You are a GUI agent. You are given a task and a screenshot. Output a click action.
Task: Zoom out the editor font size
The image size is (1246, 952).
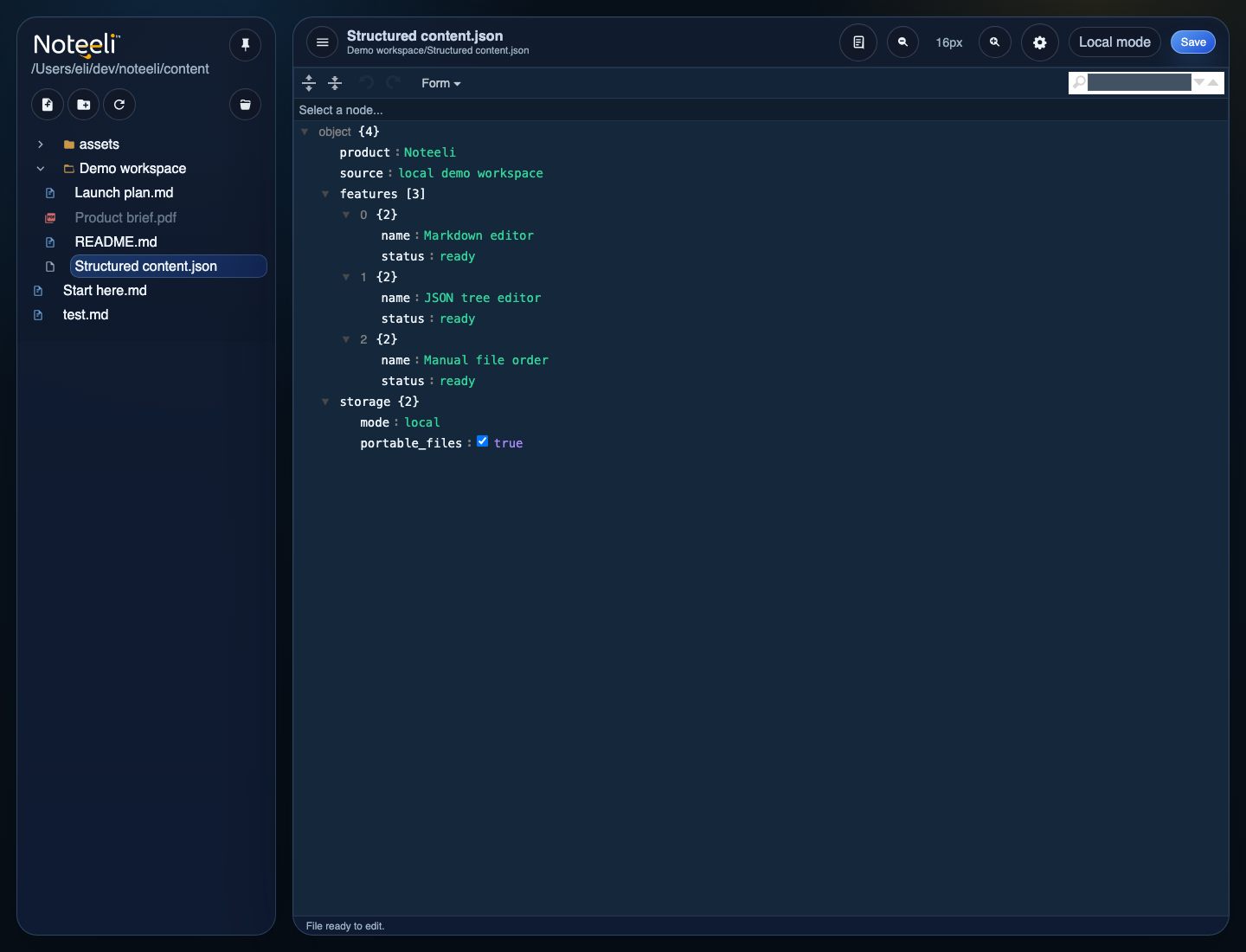pyautogui.click(x=902, y=42)
